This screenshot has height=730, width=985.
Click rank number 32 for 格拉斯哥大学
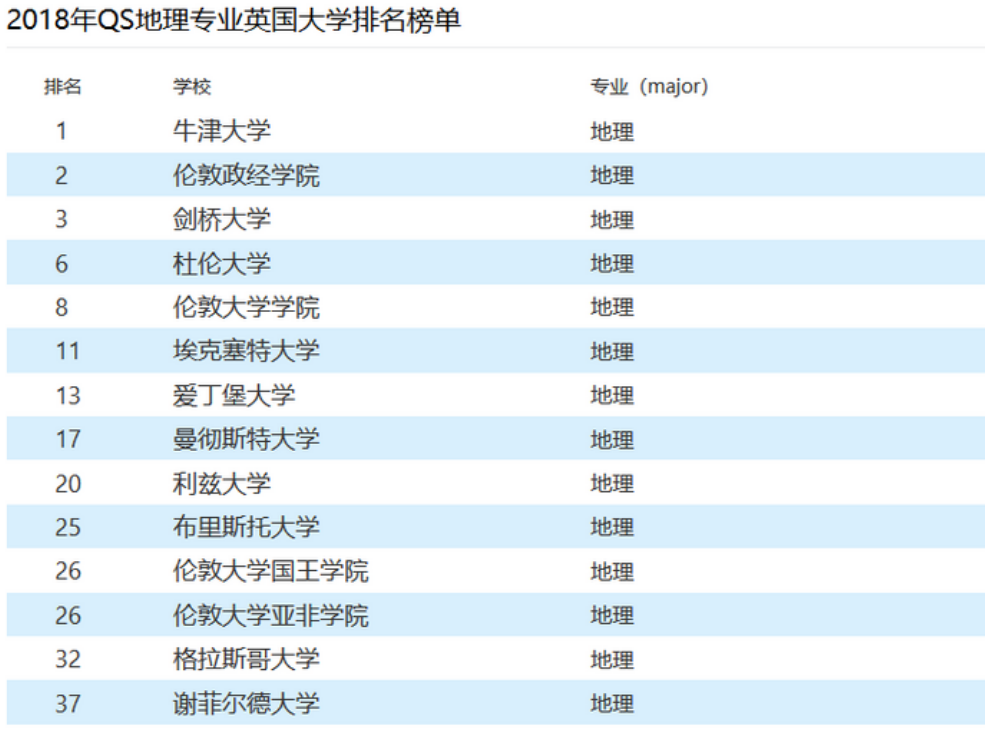tap(68, 659)
